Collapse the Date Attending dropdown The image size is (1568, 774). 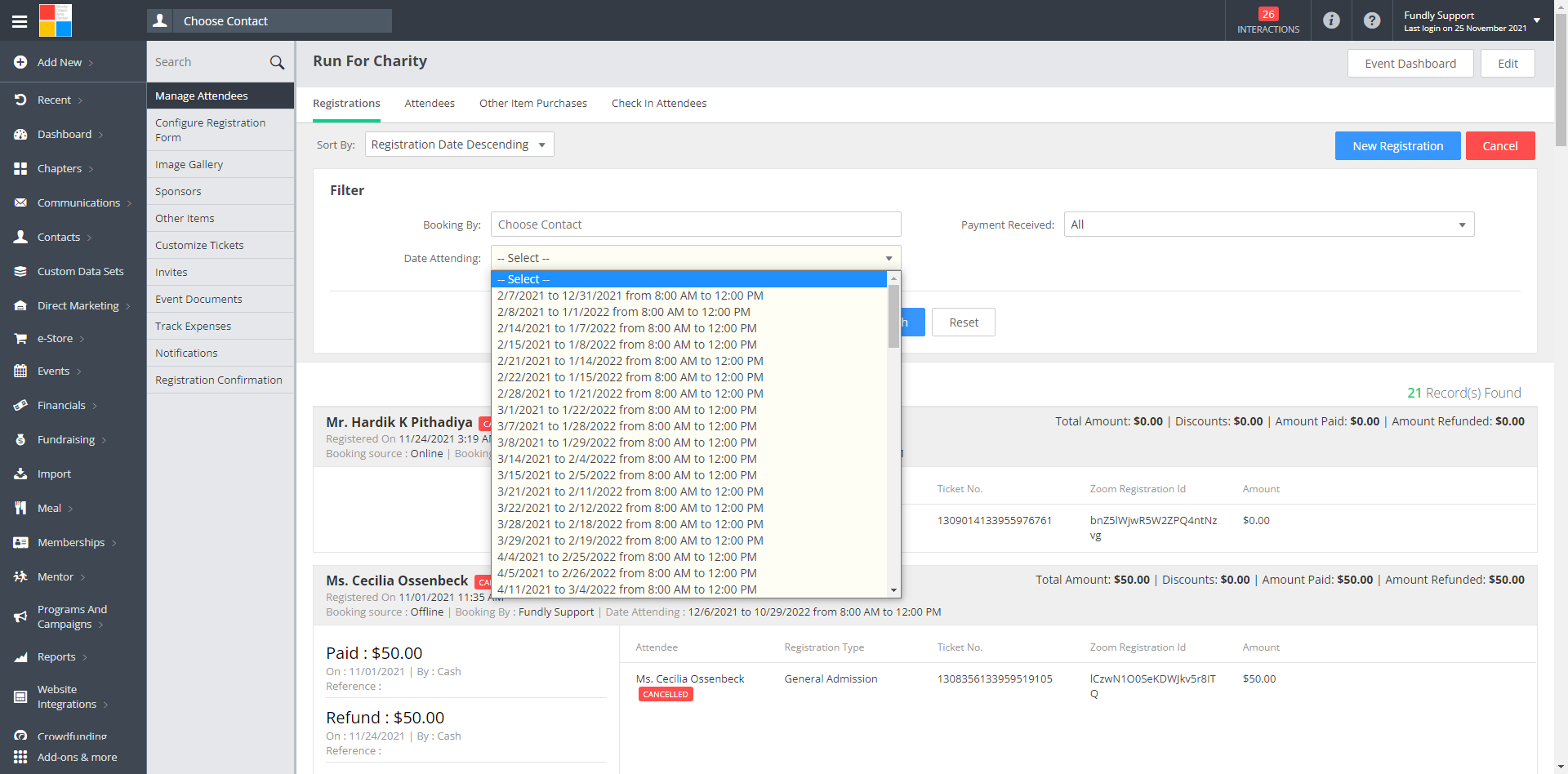point(695,258)
